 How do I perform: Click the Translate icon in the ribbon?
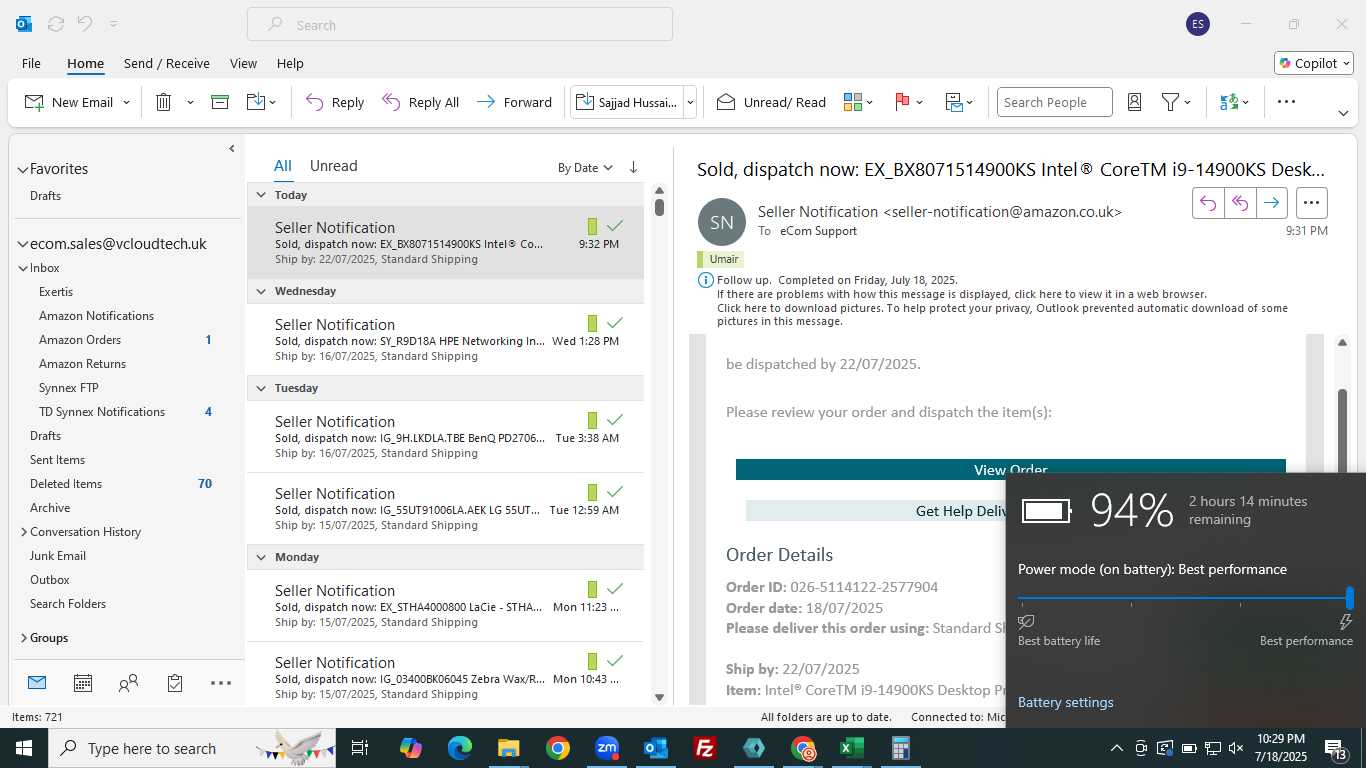1229,102
